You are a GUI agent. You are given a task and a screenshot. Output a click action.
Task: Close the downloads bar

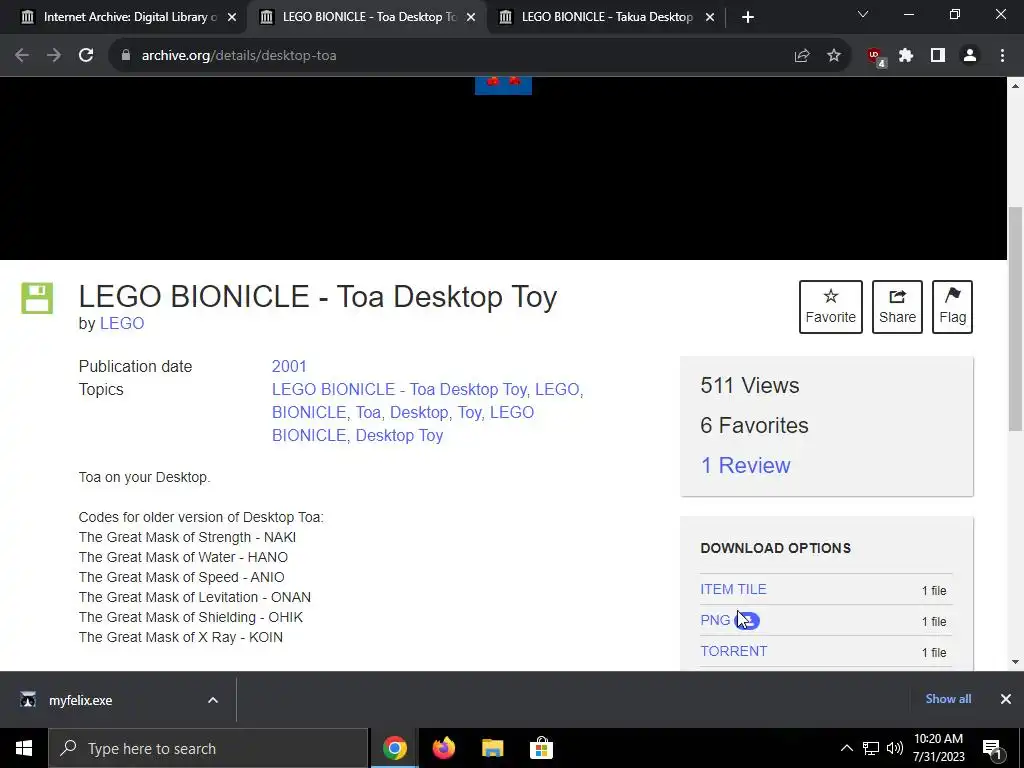tap(1006, 699)
